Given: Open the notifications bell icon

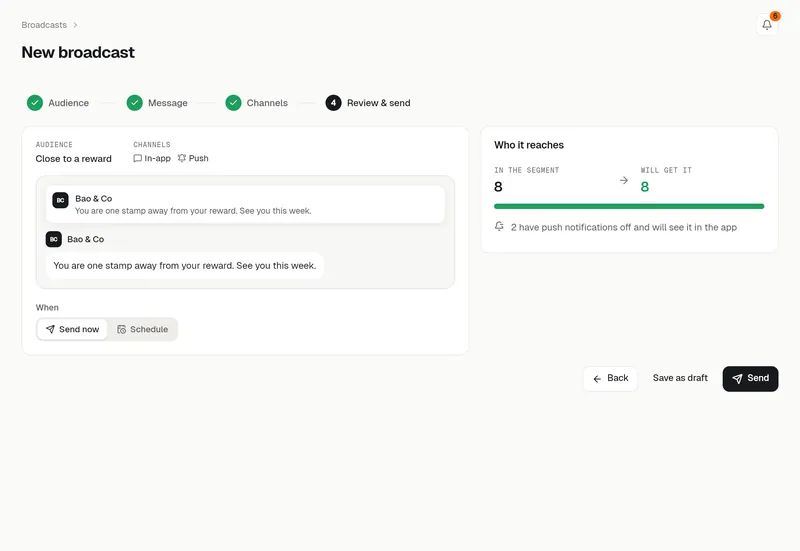Looking at the screenshot, I should click(x=766, y=24).
